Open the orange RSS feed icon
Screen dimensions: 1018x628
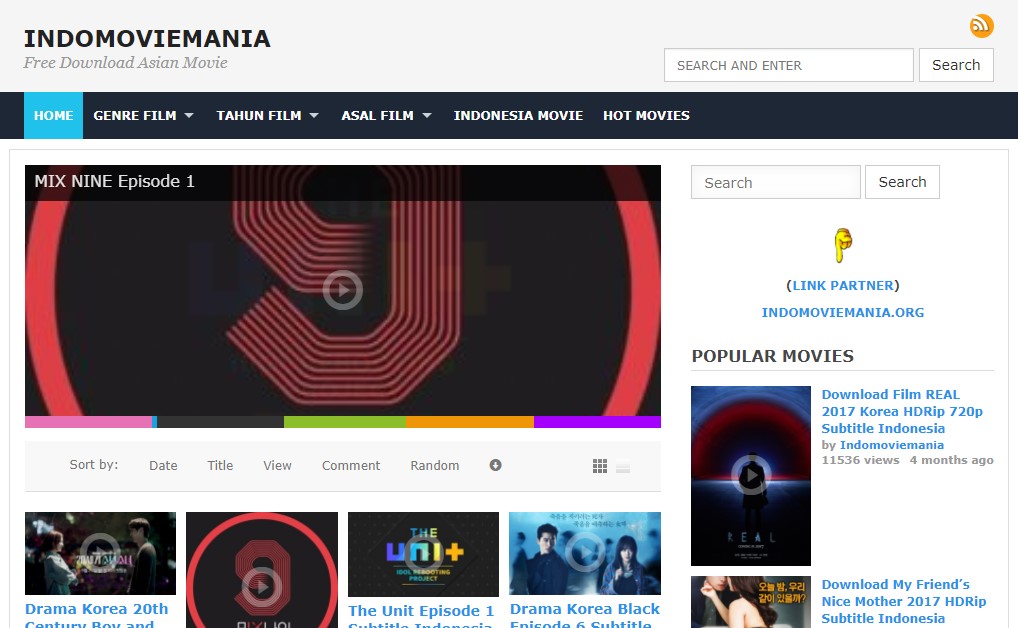[982, 26]
